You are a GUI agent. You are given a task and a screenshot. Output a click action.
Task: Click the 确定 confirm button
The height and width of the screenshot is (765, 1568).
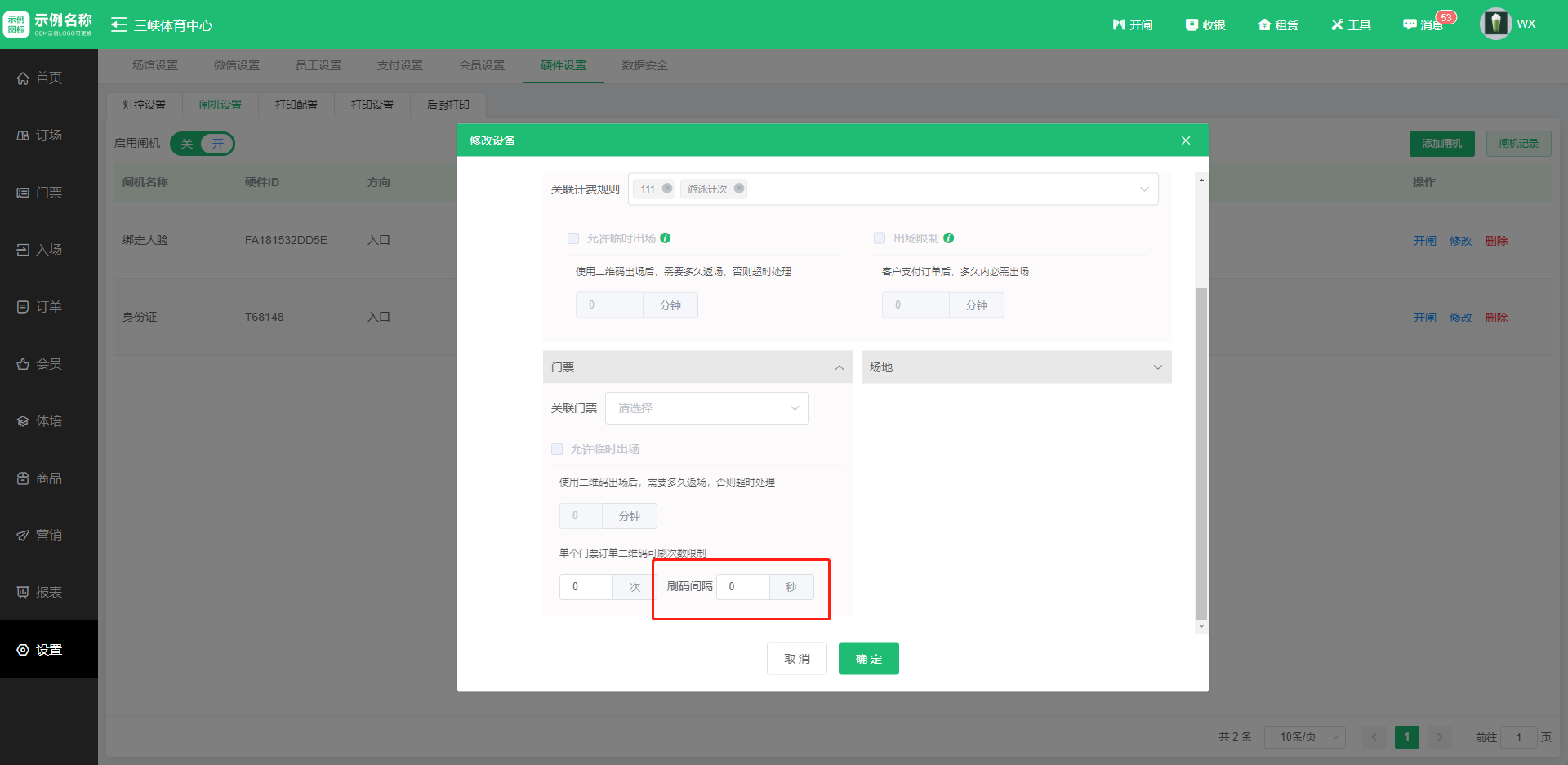868,659
